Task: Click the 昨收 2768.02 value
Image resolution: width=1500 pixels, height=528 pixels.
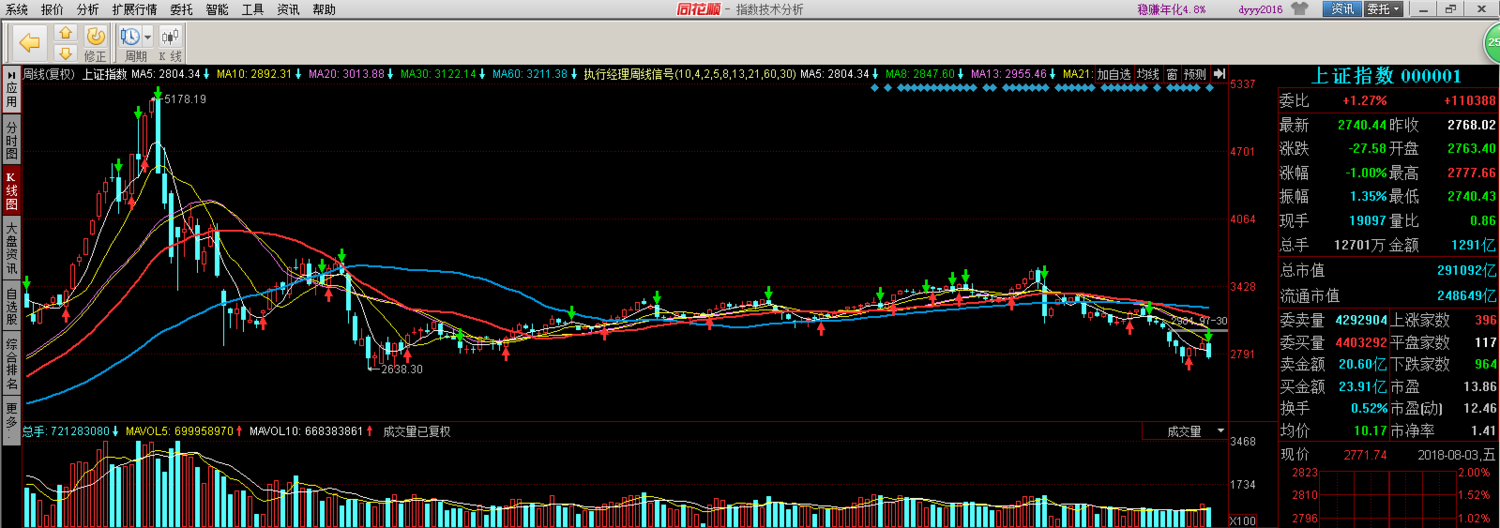Action: 1472,125
